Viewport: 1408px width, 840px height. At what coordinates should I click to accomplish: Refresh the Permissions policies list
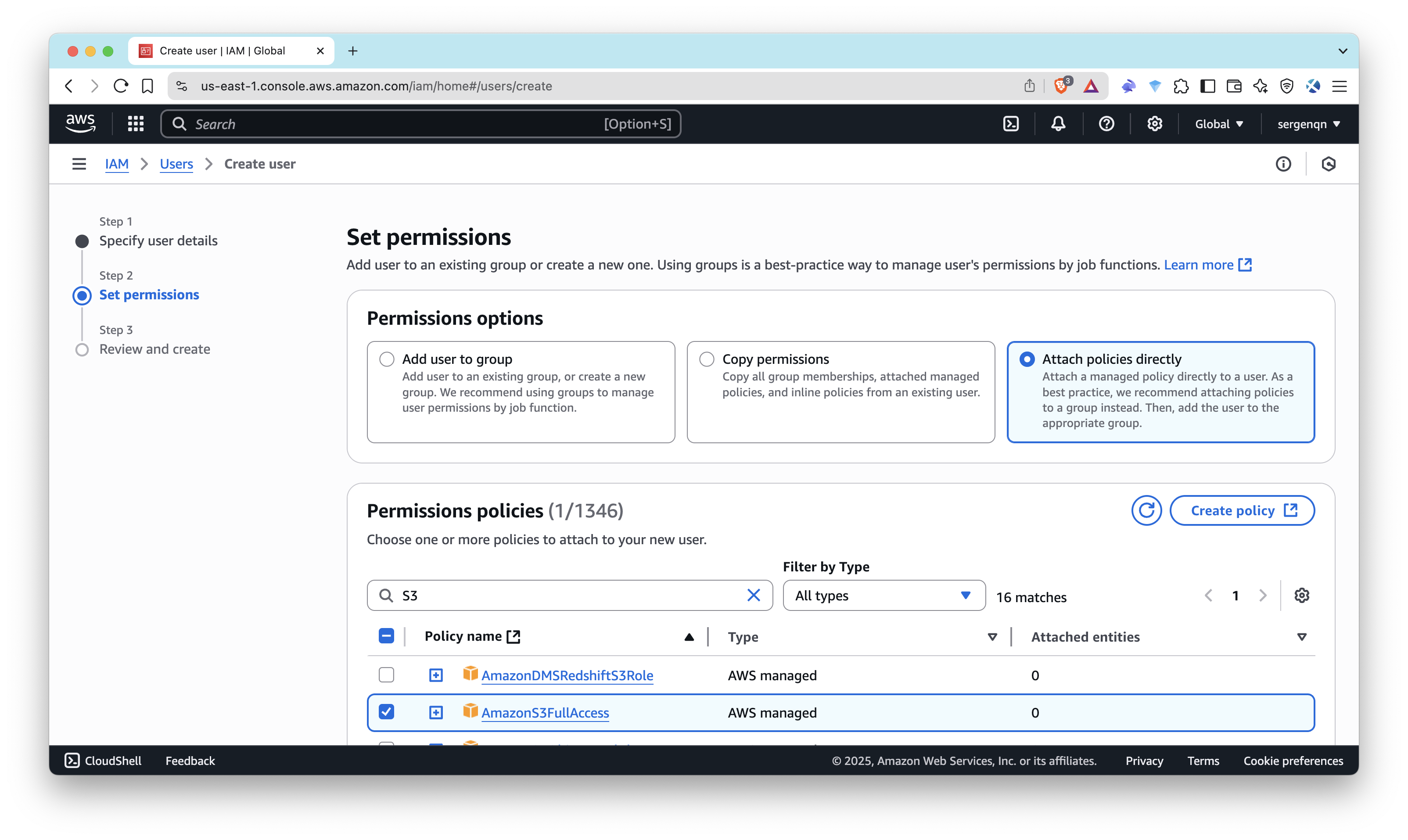tap(1147, 510)
